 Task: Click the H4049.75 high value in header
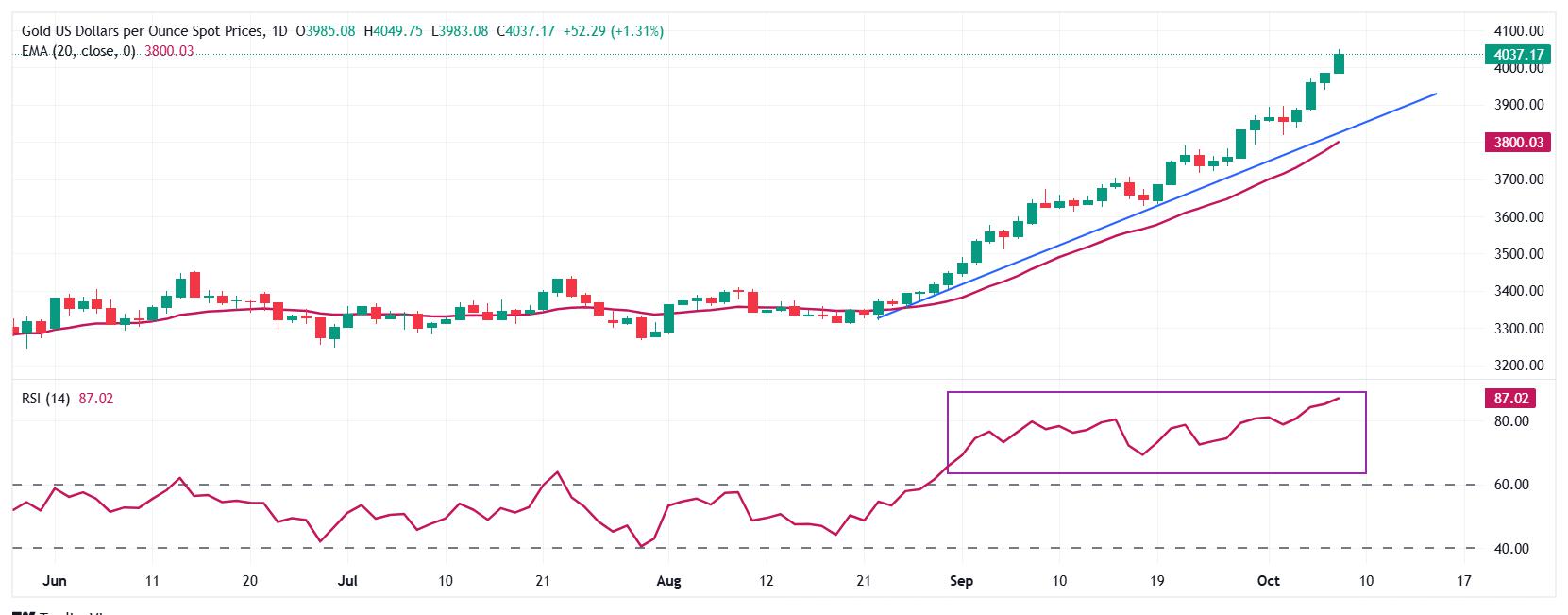point(394,31)
